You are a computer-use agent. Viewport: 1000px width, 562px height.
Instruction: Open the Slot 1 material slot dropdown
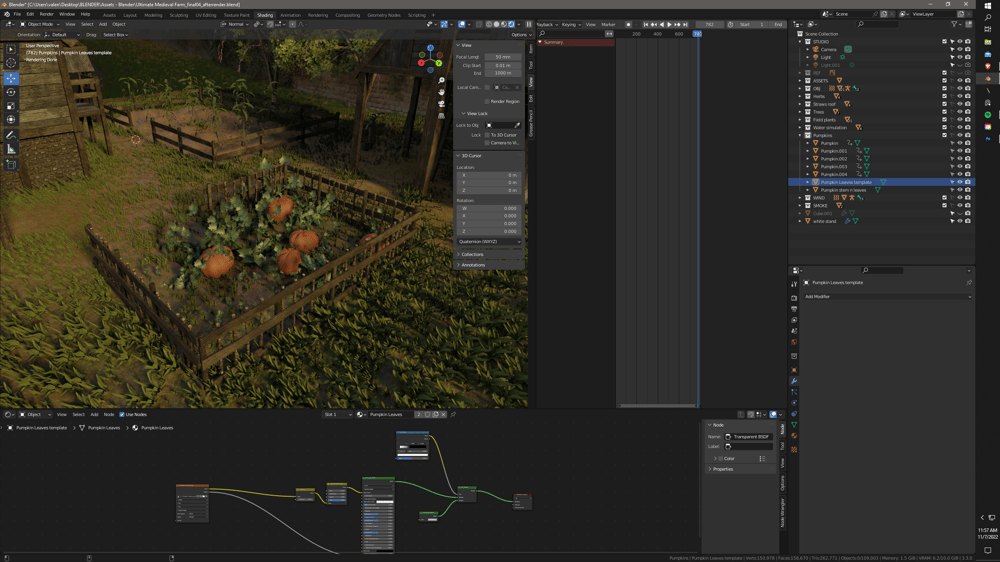point(337,415)
